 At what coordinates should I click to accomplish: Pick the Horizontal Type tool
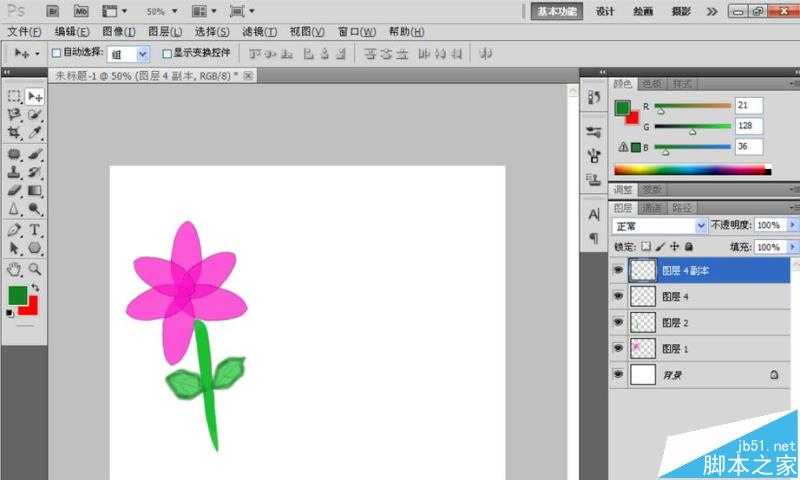click(35, 229)
